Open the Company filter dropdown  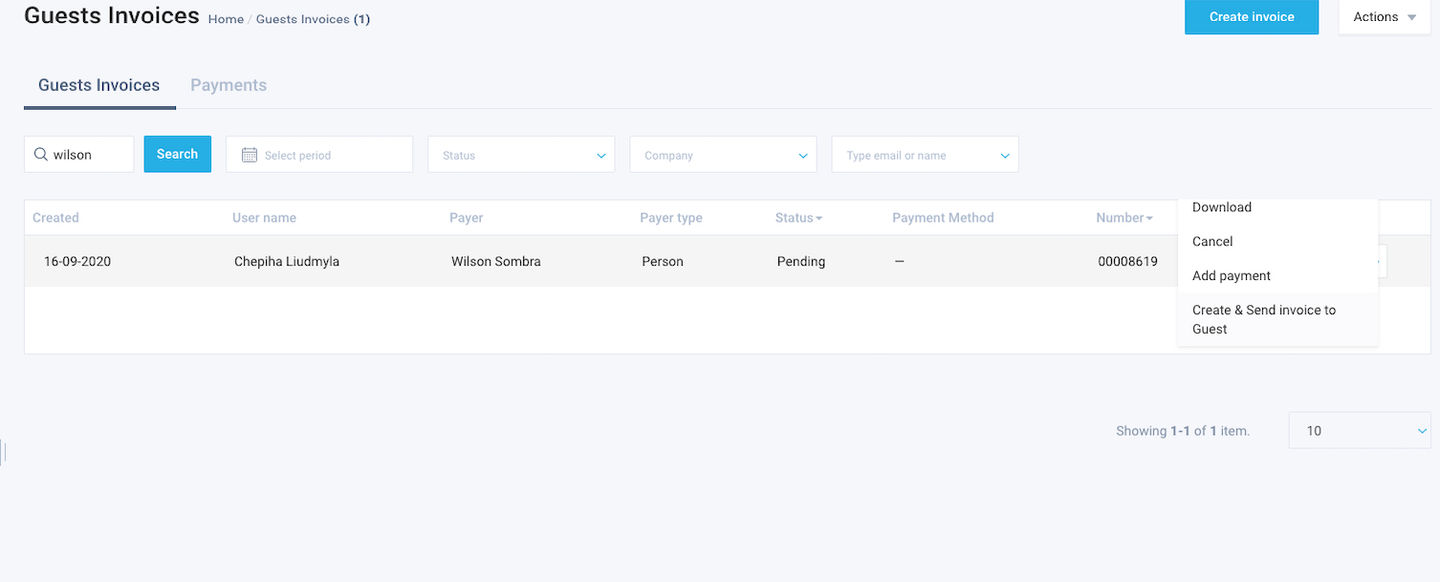pyautogui.click(x=723, y=155)
